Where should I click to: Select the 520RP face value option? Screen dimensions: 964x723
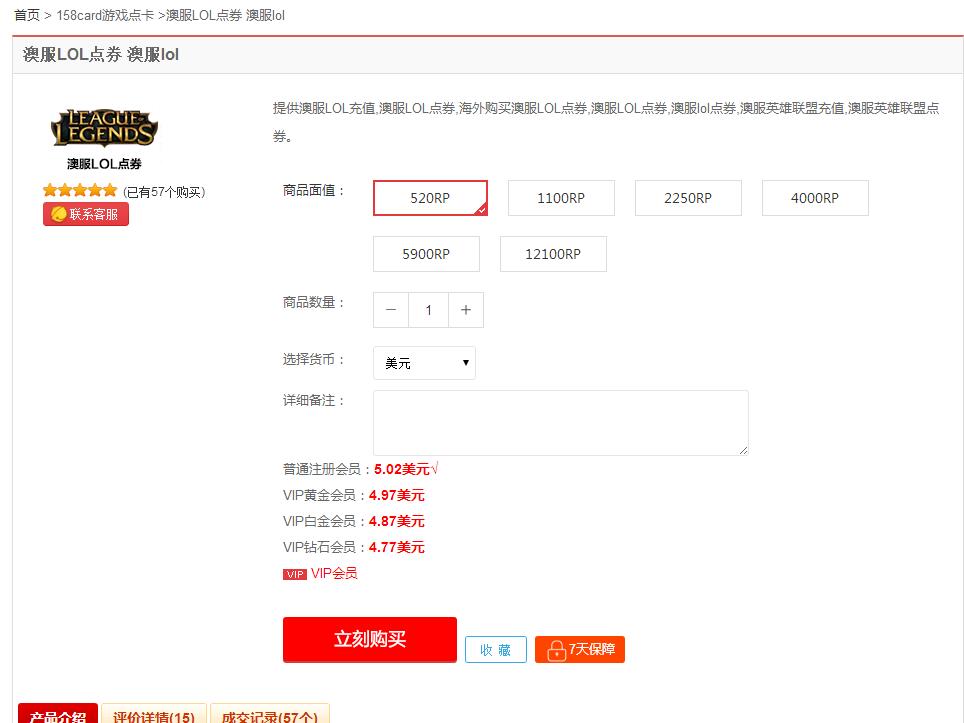click(430, 198)
